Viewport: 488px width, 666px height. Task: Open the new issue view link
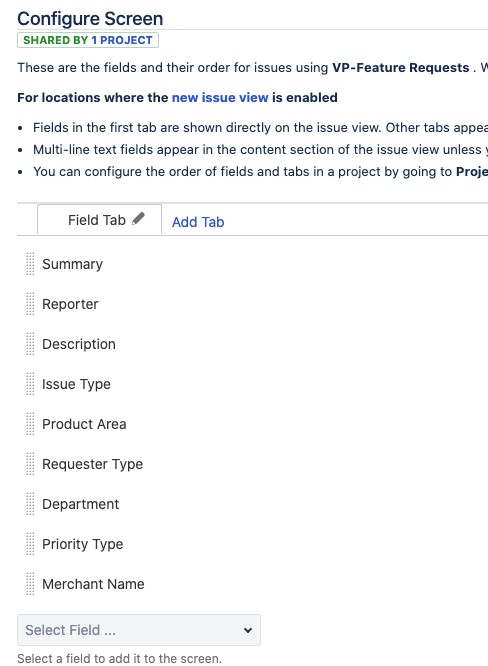(x=220, y=98)
